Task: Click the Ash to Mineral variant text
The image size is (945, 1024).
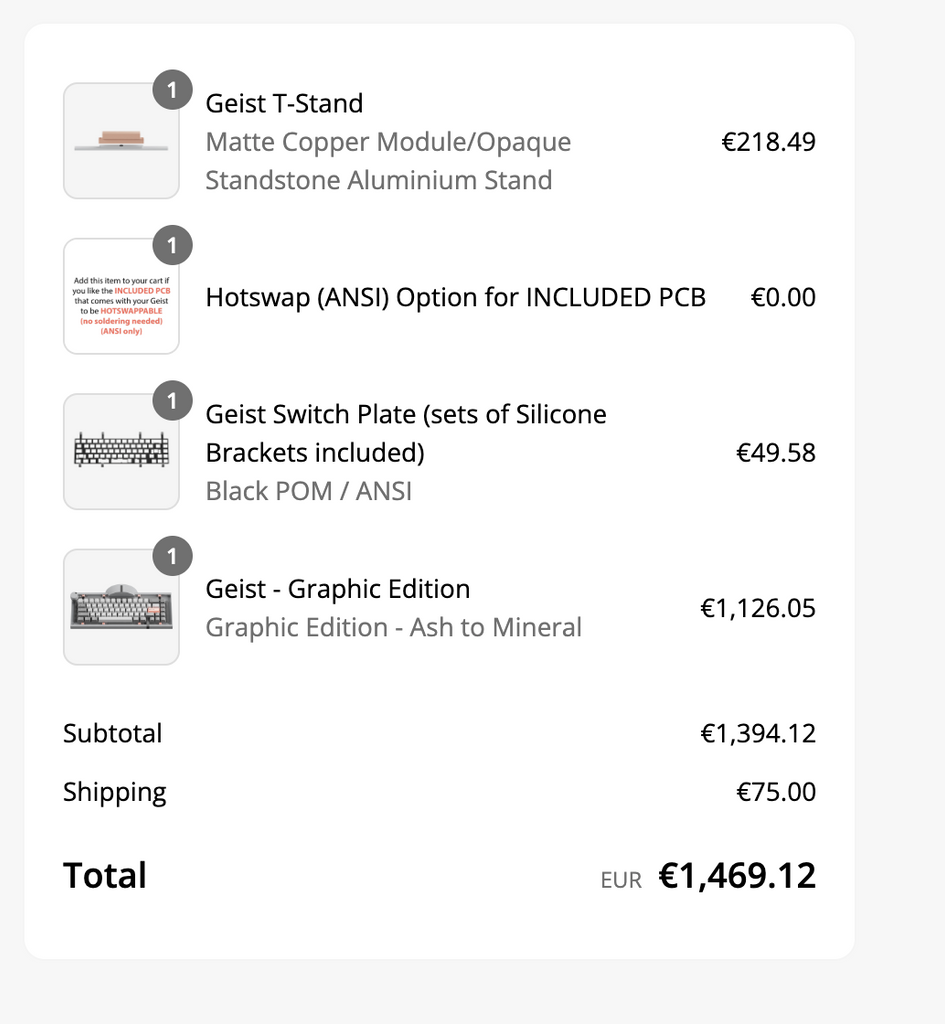Action: pyautogui.click(x=393, y=627)
